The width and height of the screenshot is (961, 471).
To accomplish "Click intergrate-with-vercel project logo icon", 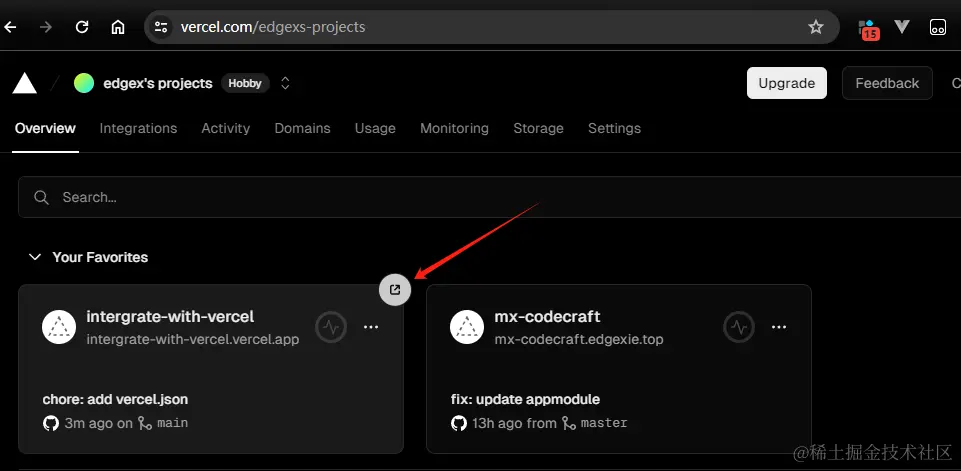I will click(59, 327).
